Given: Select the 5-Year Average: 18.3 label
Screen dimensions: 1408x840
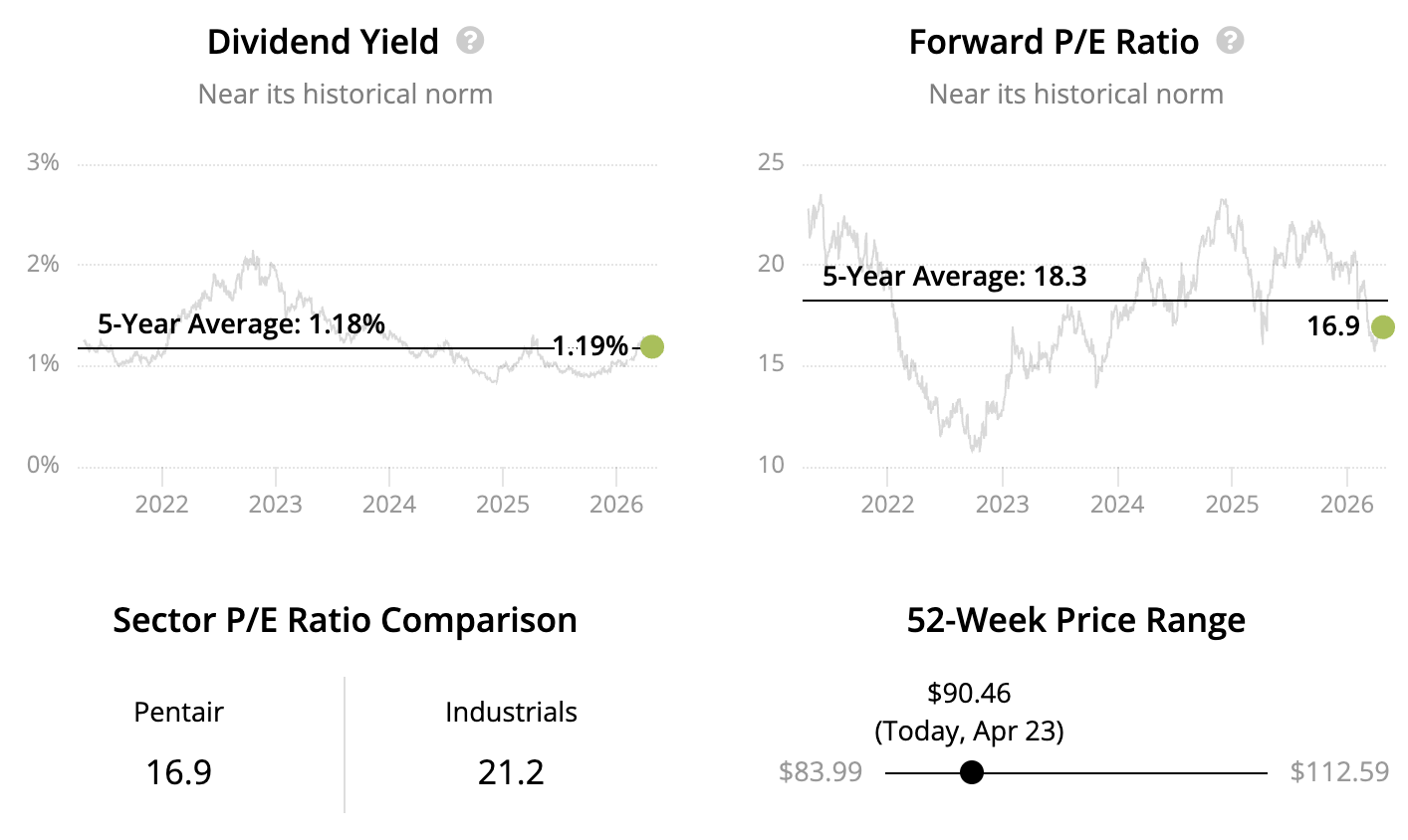Looking at the screenshot, I should click(954, 276).
